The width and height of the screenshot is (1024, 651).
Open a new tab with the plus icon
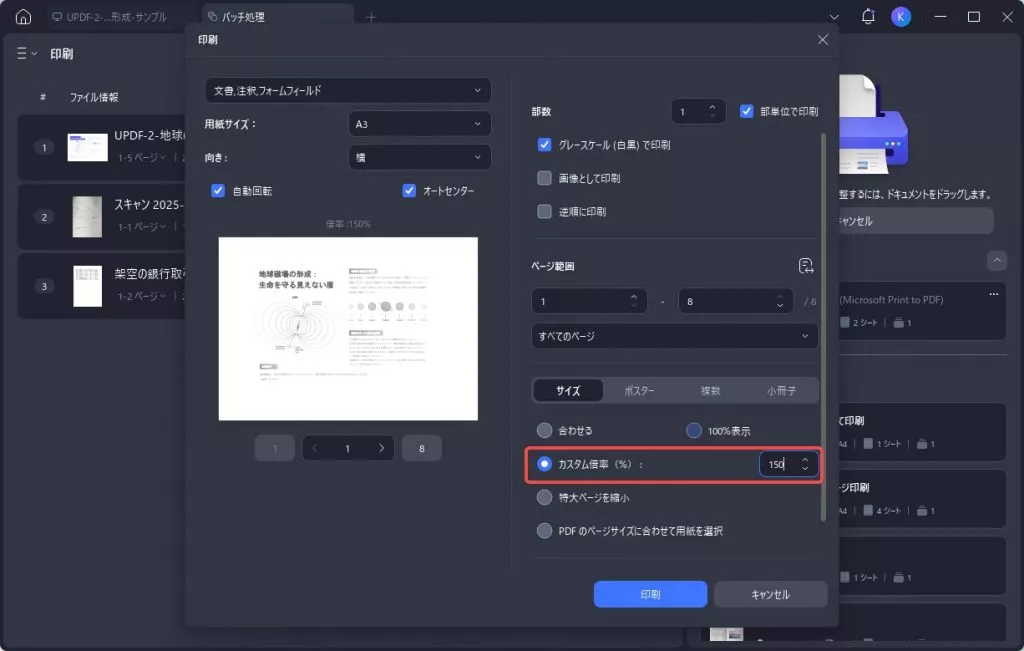(x=370, y=16)
